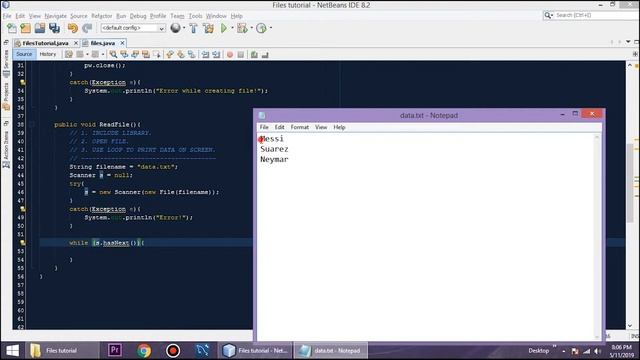Click the Find Selection magnifier icon
640x360 pixels.
click(113, 54)
